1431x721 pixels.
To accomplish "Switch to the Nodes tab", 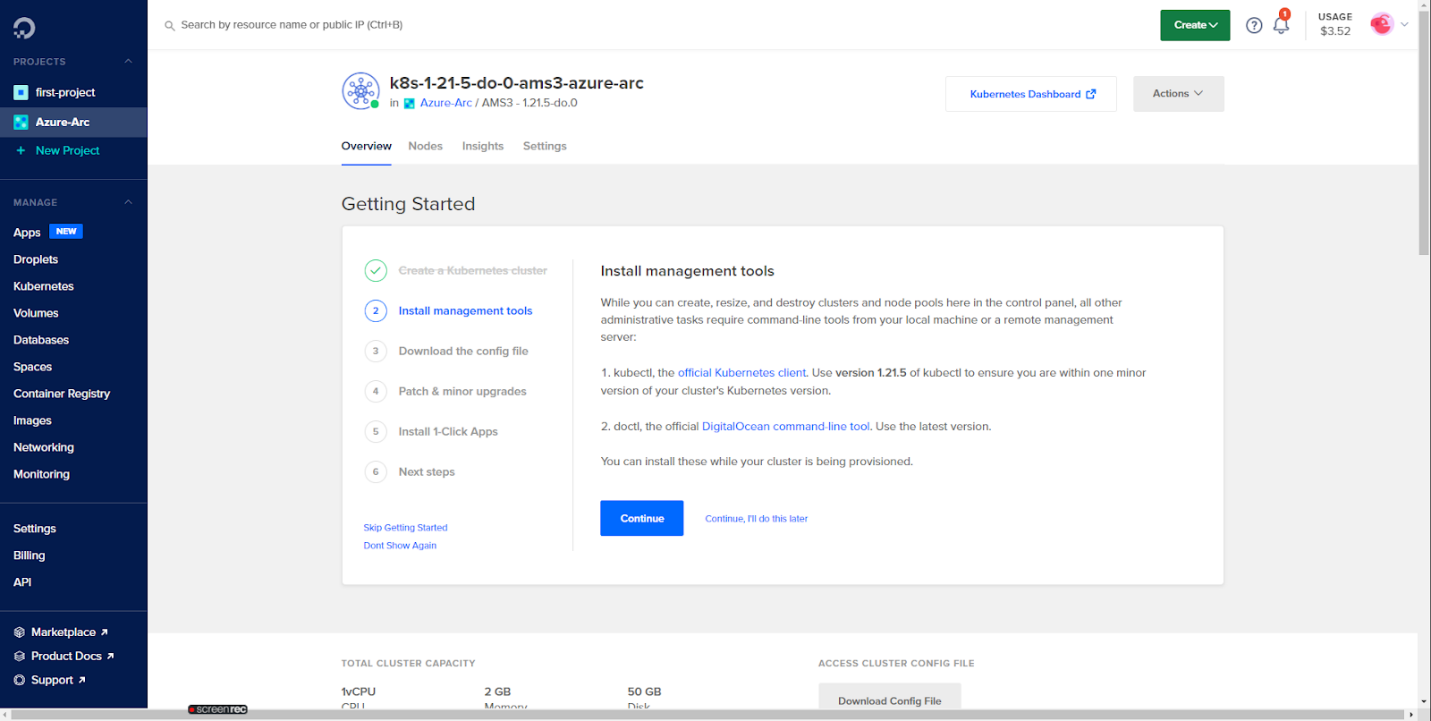I will pos(425,146).
